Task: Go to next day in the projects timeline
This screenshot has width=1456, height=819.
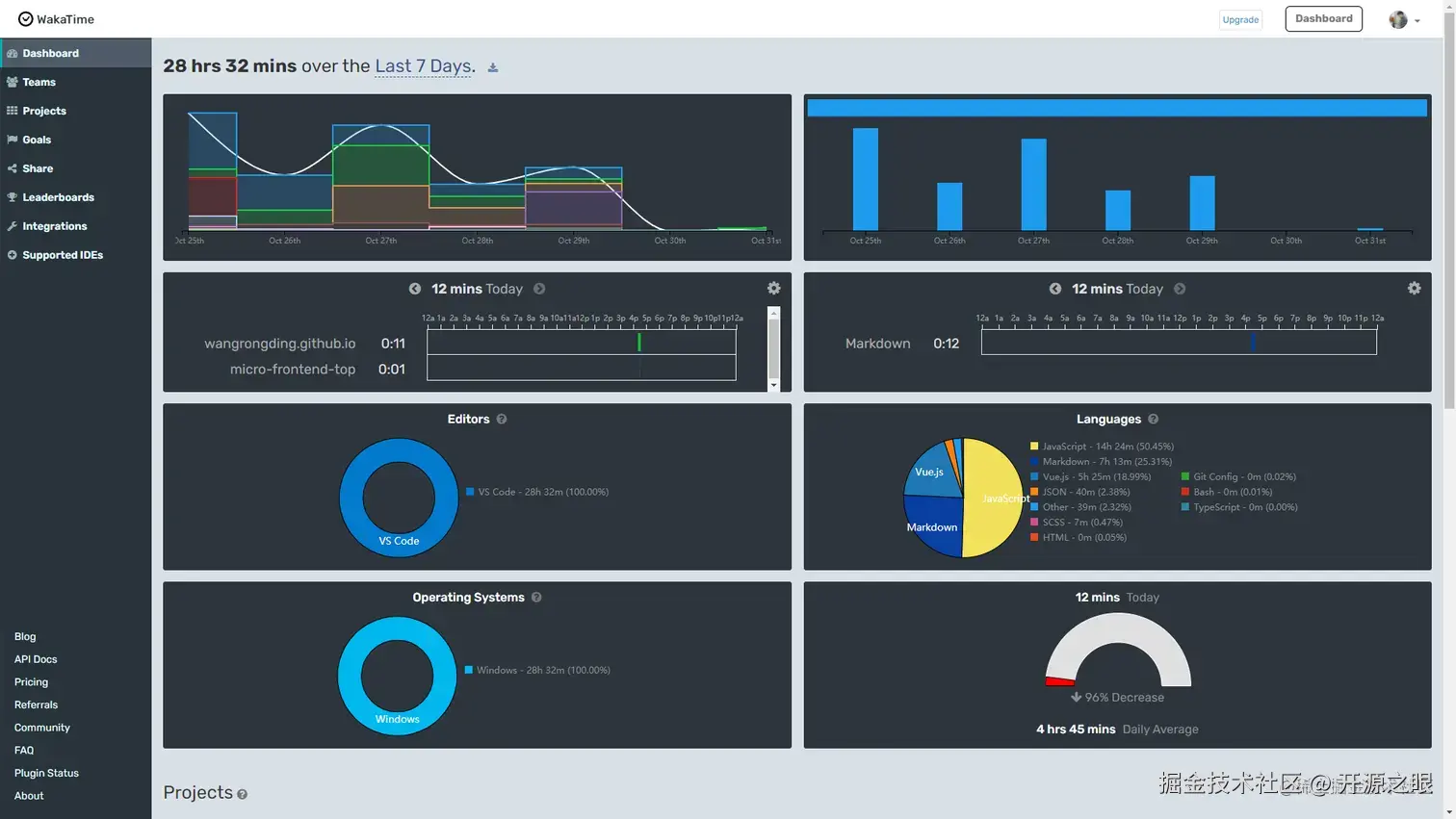Action: click(x=539, y=289)
